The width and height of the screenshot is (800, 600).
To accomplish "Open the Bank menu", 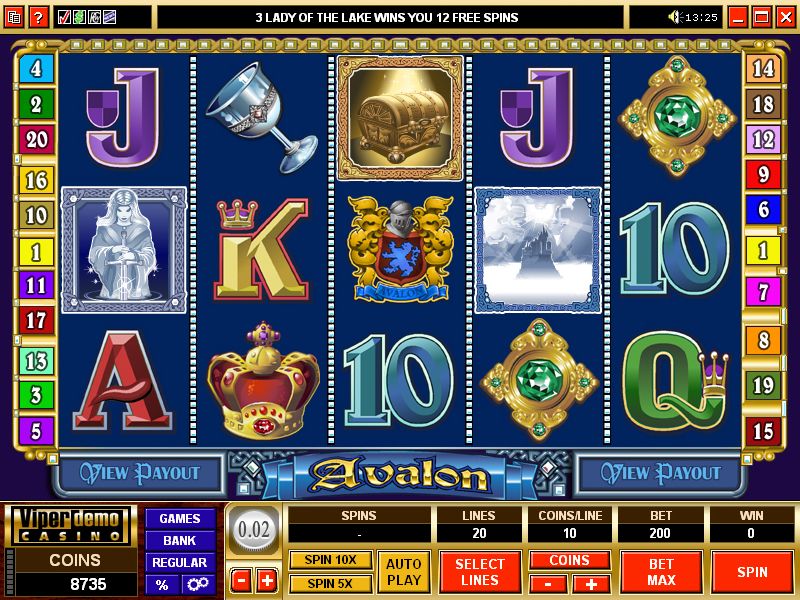I will click(x=180, y=541).
